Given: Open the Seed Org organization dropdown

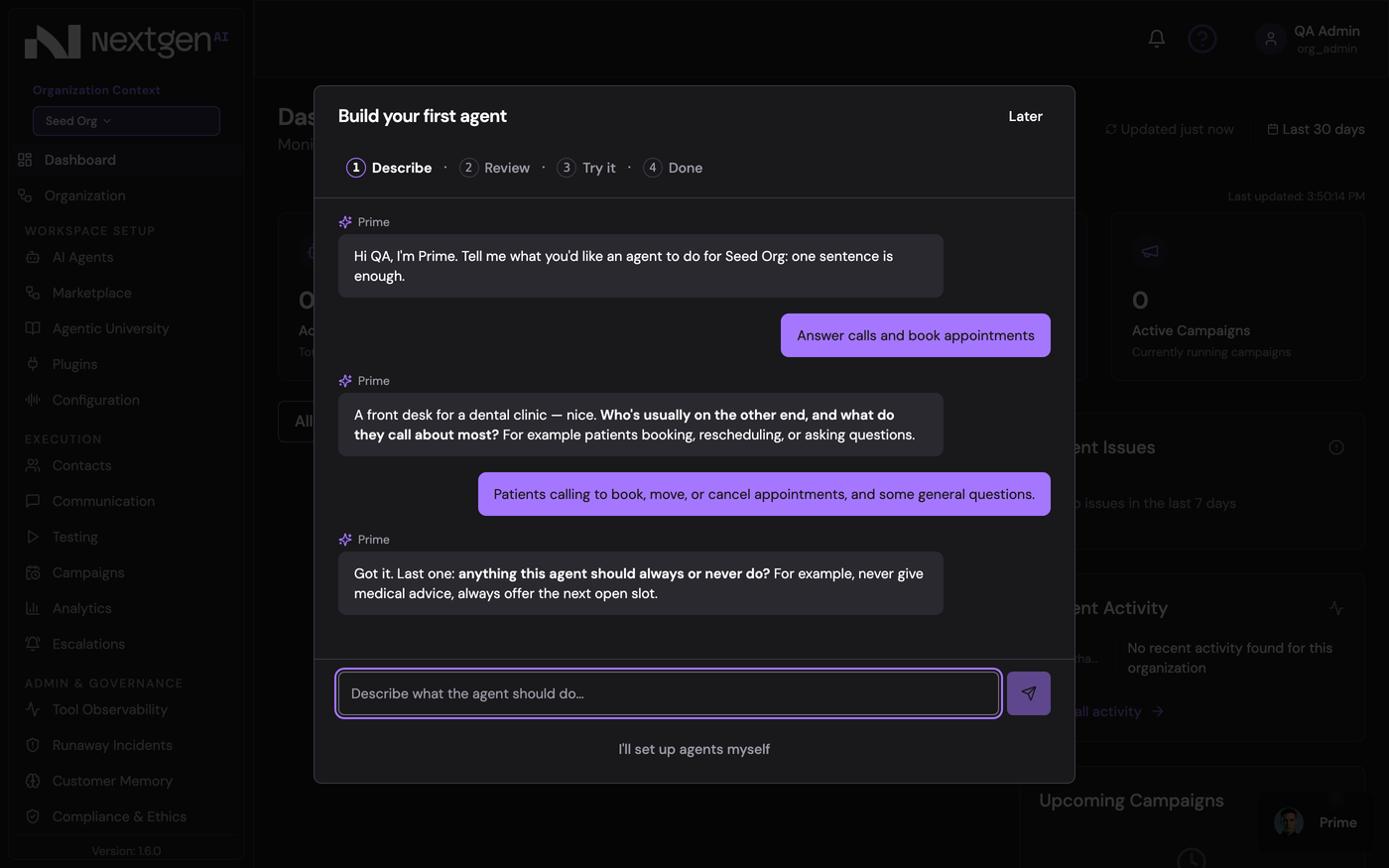Looking at the screenshot, I should point(126,121).
